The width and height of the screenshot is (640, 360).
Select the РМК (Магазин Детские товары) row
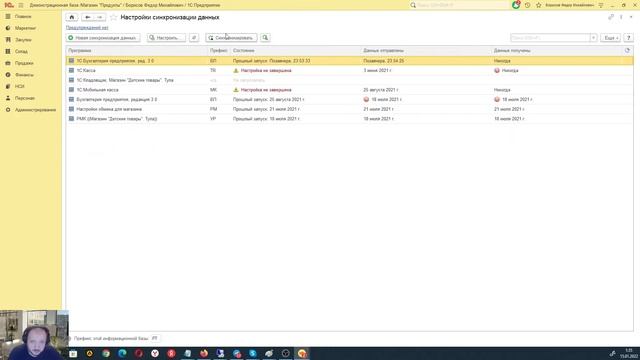tap(350, 119)
